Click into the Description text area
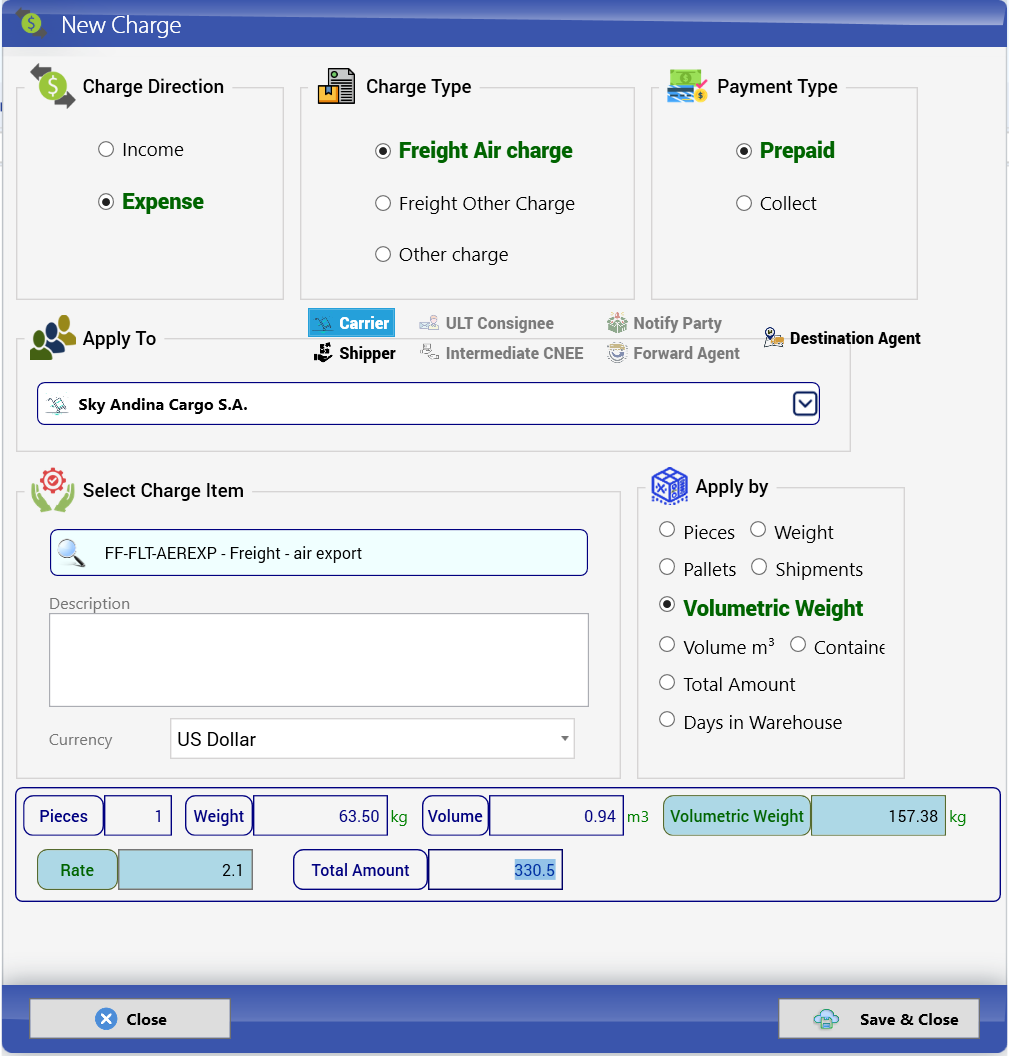Viewport: 1009px width, 1056px height. pyautogui.click(x=319, y=660)
